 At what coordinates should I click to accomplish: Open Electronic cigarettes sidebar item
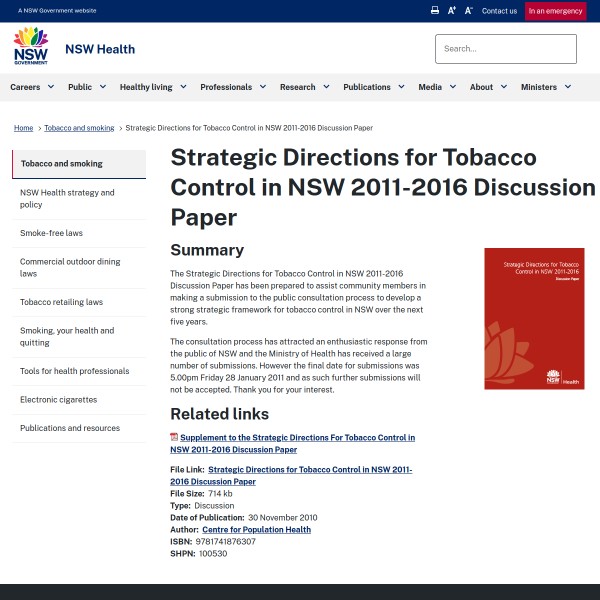(59, 399)
